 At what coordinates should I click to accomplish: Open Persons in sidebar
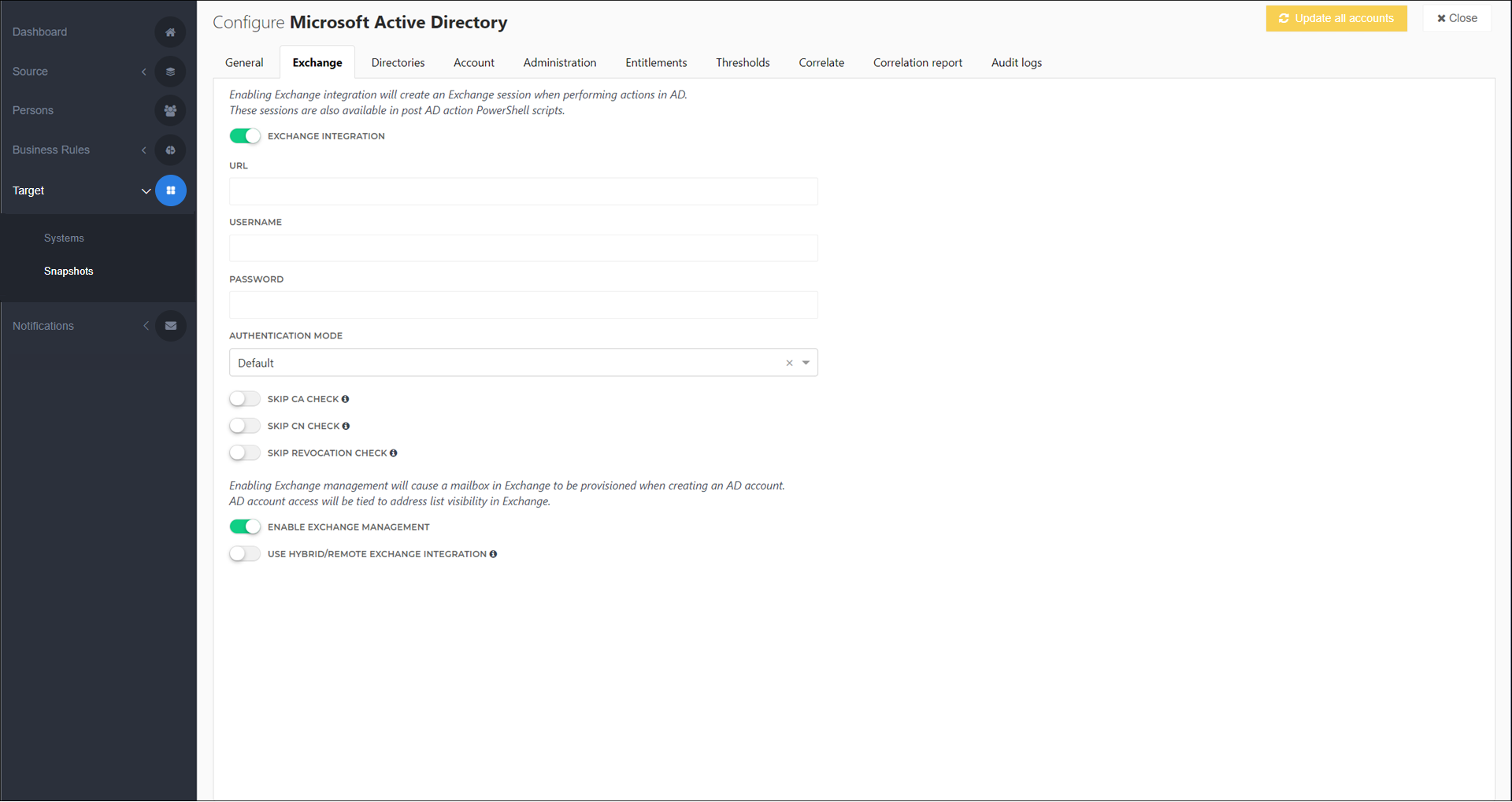33,111
